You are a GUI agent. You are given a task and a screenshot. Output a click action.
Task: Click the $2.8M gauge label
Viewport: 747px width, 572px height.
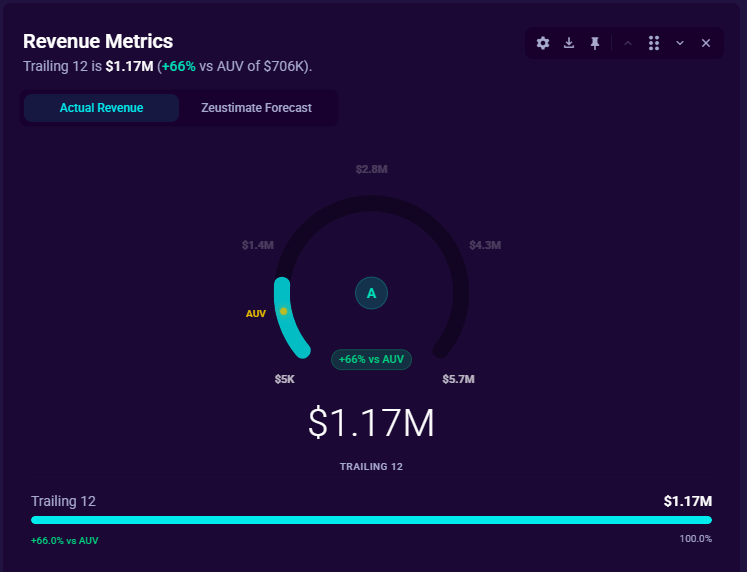coord(372,169)
